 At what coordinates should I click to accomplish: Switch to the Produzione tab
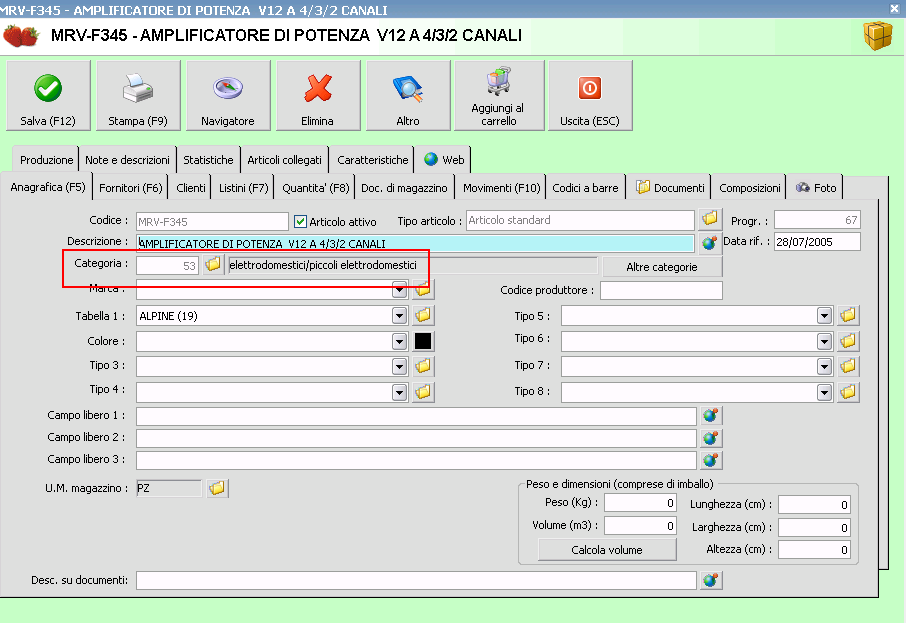click(46, 160)
